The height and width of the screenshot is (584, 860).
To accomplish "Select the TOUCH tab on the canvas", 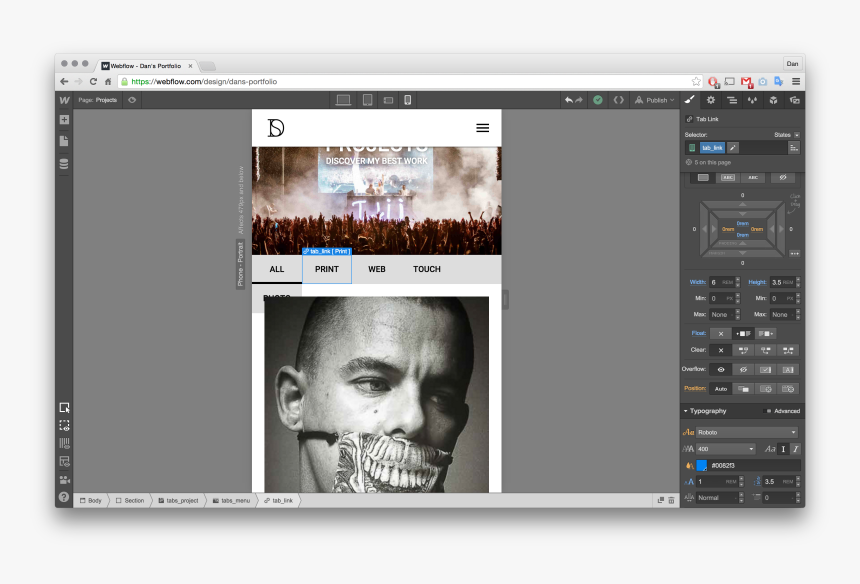I will [427, 269].
